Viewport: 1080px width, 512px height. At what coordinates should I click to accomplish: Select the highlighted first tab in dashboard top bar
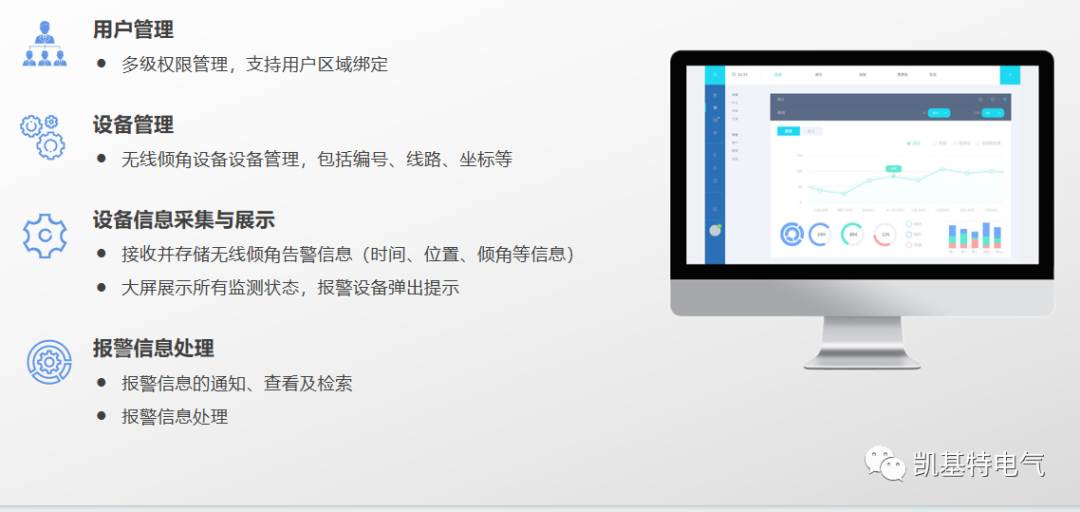(777, 75)
